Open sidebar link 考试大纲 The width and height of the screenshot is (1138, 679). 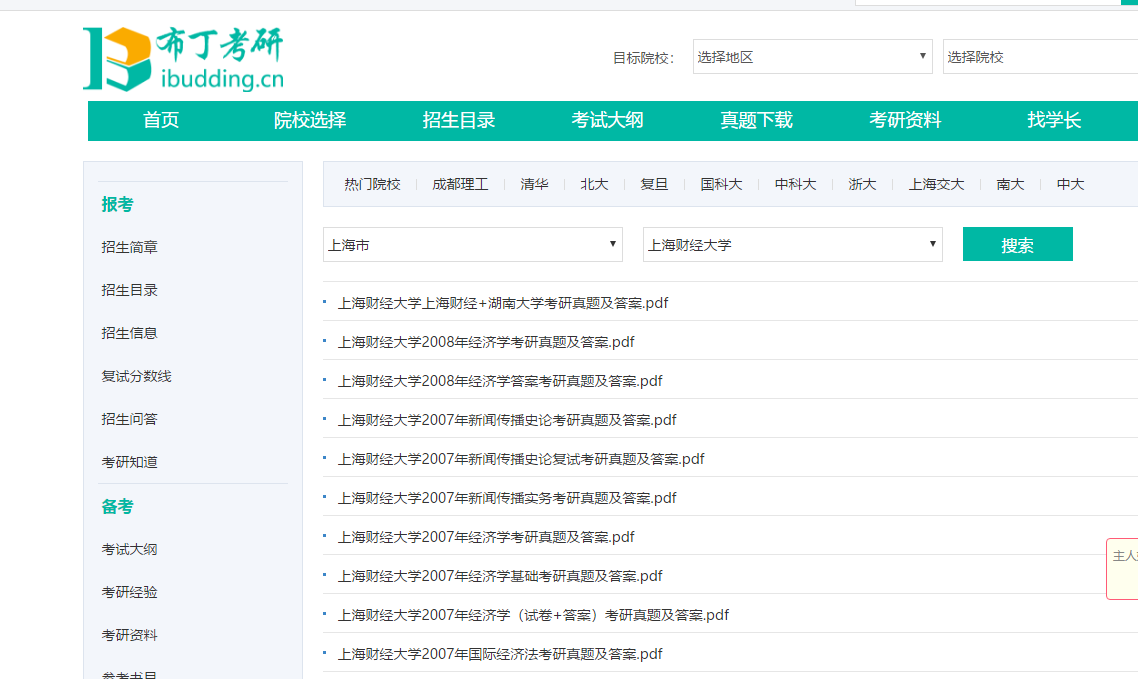[x=129, y=550]
